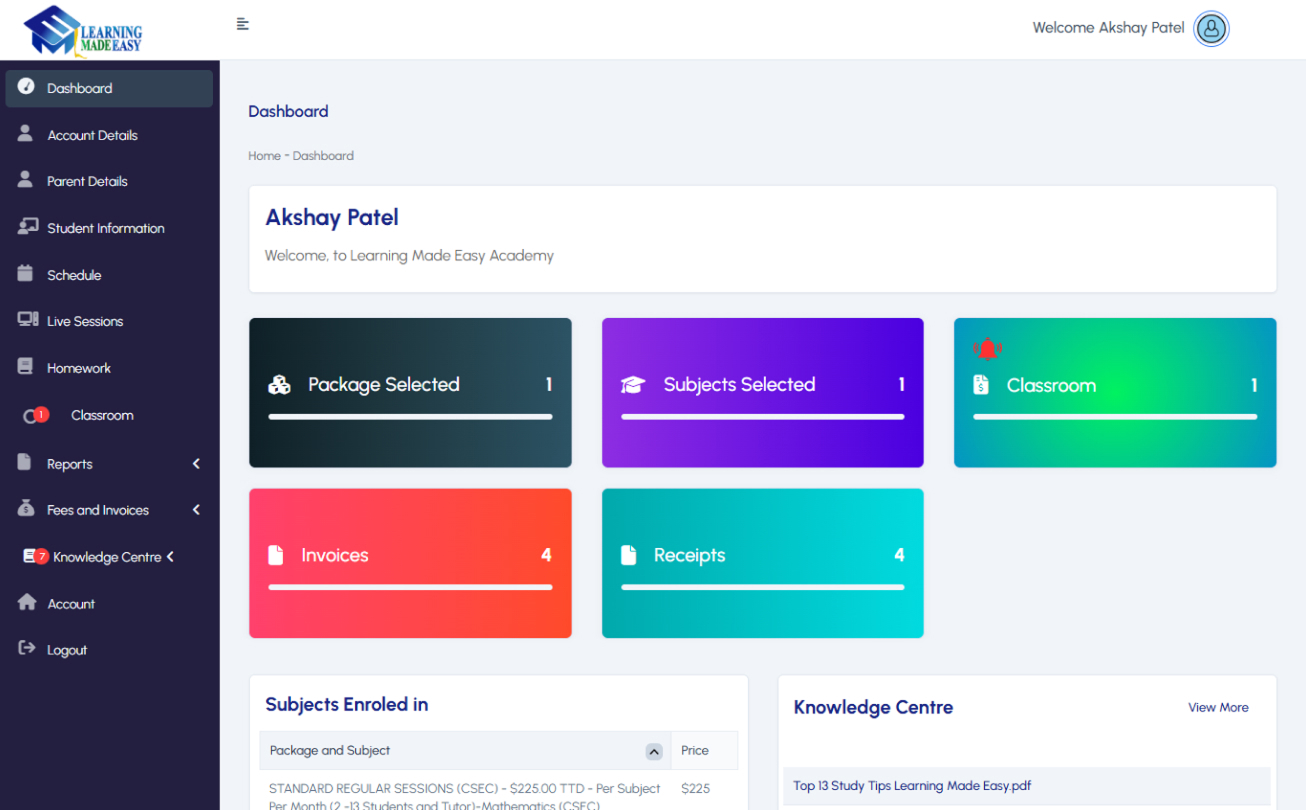The height and width of the screenshot is (810, 1306).
Task: Click the Schedule calendar icon in sidebar
Action: pyautogui.click(x=26, y=274)
